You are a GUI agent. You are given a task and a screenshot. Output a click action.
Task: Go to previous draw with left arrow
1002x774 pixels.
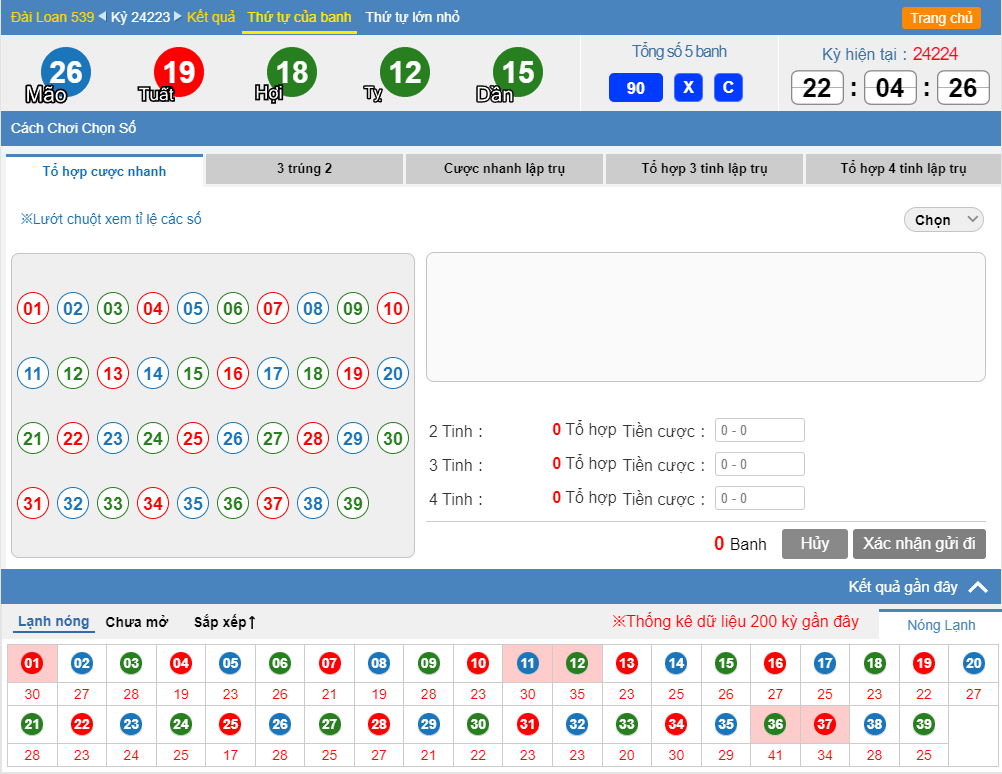102,17
